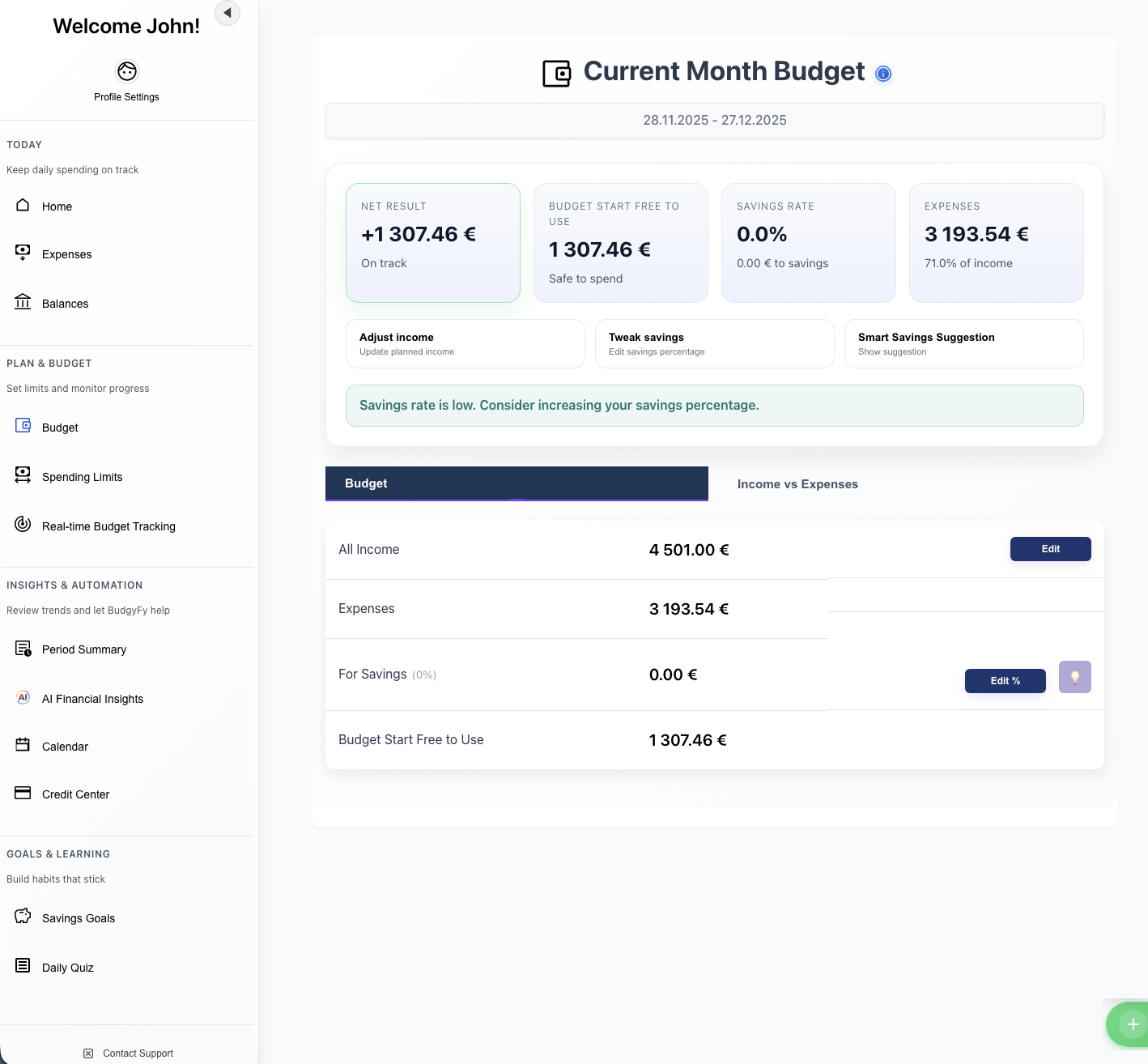Collapse the sidebar with the arrow toggle
This screenshot has height=1064, width=1148.
tap(227, 13)
